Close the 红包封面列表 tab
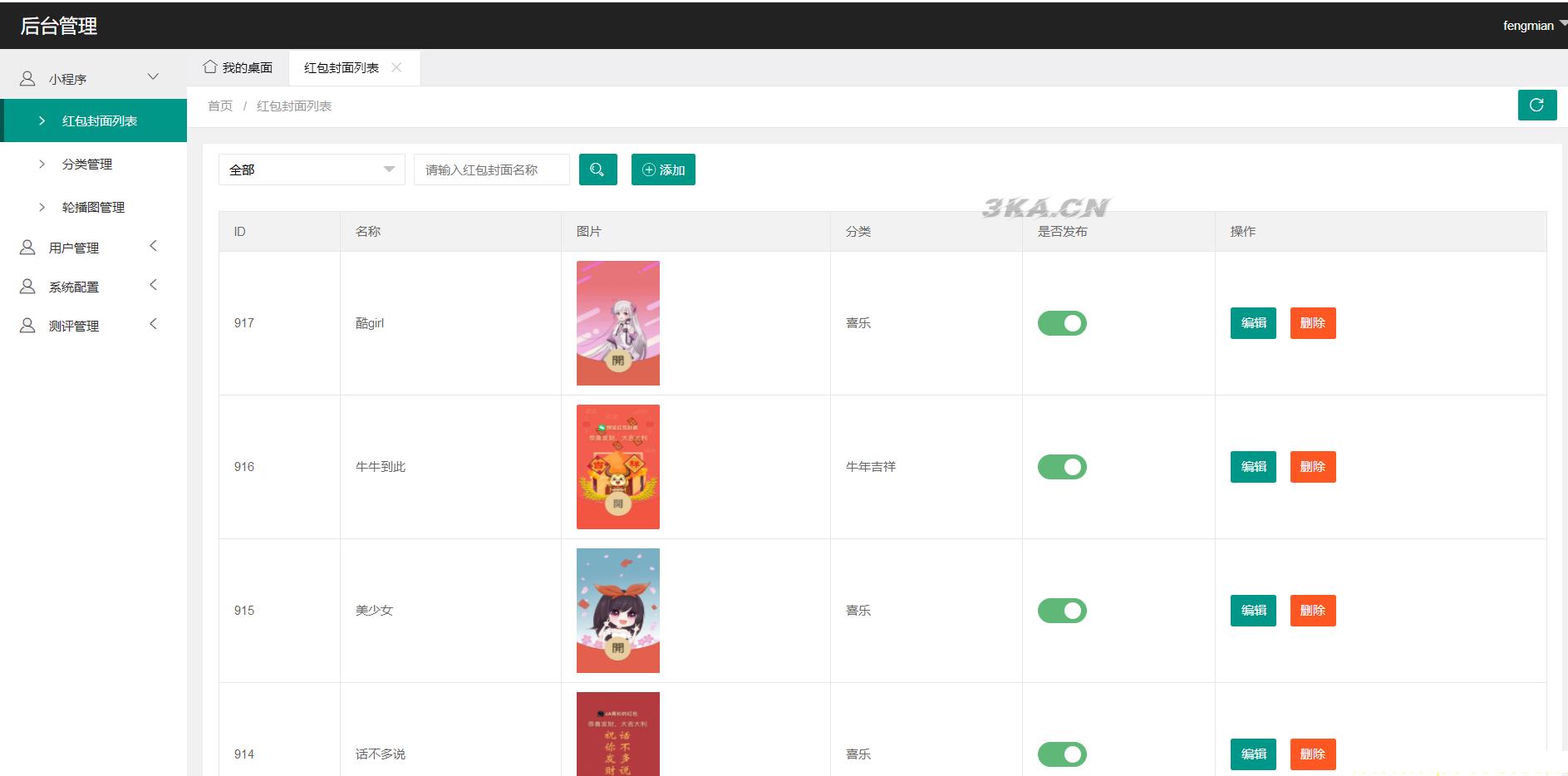Screen dimensions: 1568x776 pos(396,68)
